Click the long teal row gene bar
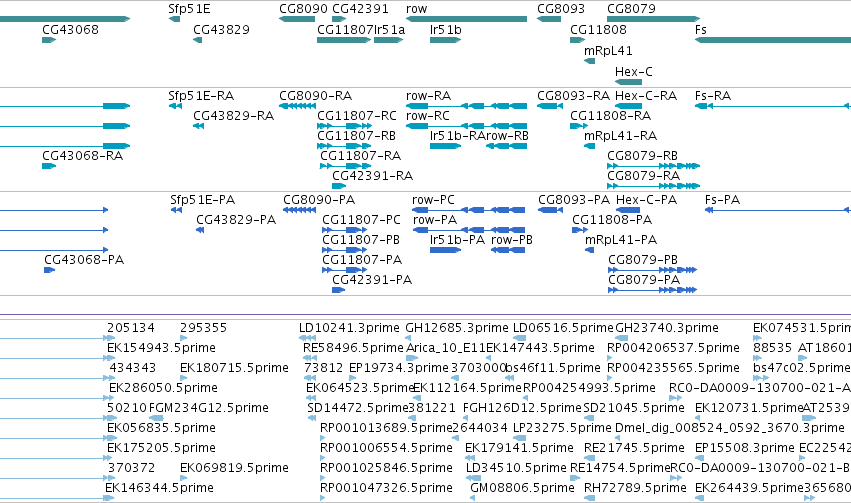The width and height of the screenshot is (851, 503). click(x=466, y=19)
